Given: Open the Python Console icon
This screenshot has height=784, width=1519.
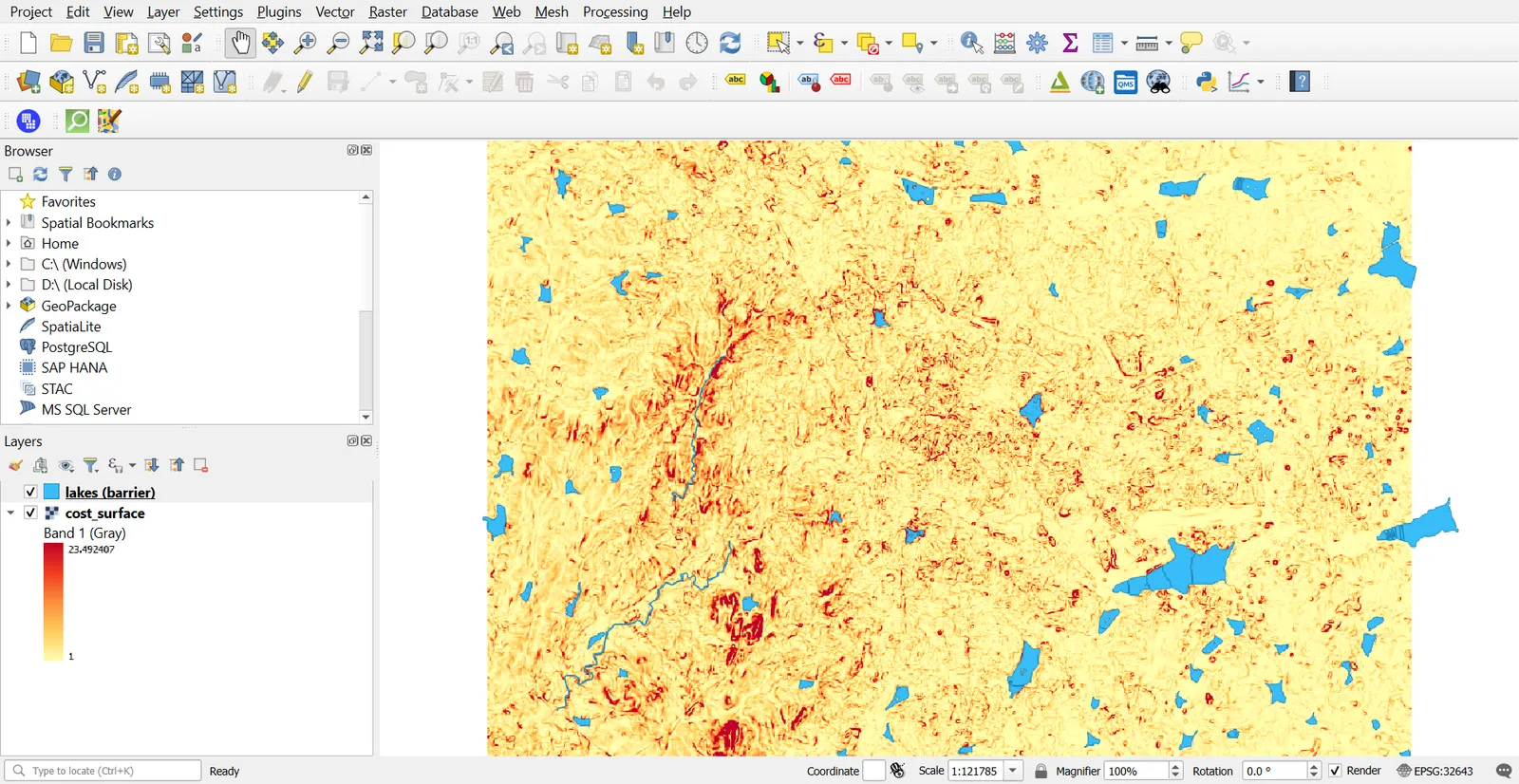Looking at the screenshot, I should (x=1207, y=82).
